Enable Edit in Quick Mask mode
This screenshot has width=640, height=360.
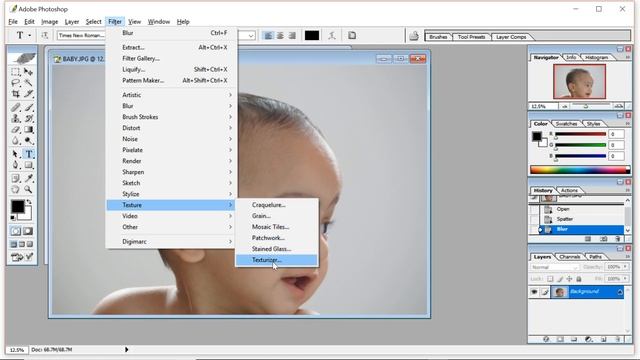[28, 231]
